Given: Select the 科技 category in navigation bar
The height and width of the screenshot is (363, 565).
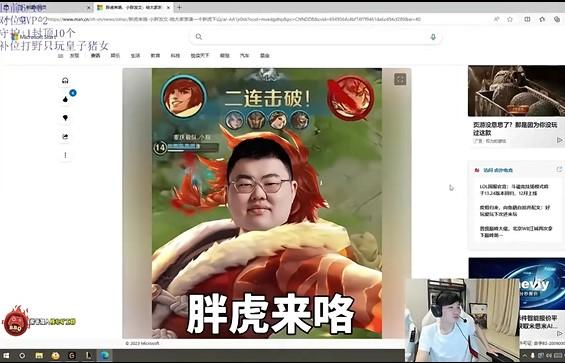Looking at the screenshot, I should pyautogui.click(x=175, y=56).
